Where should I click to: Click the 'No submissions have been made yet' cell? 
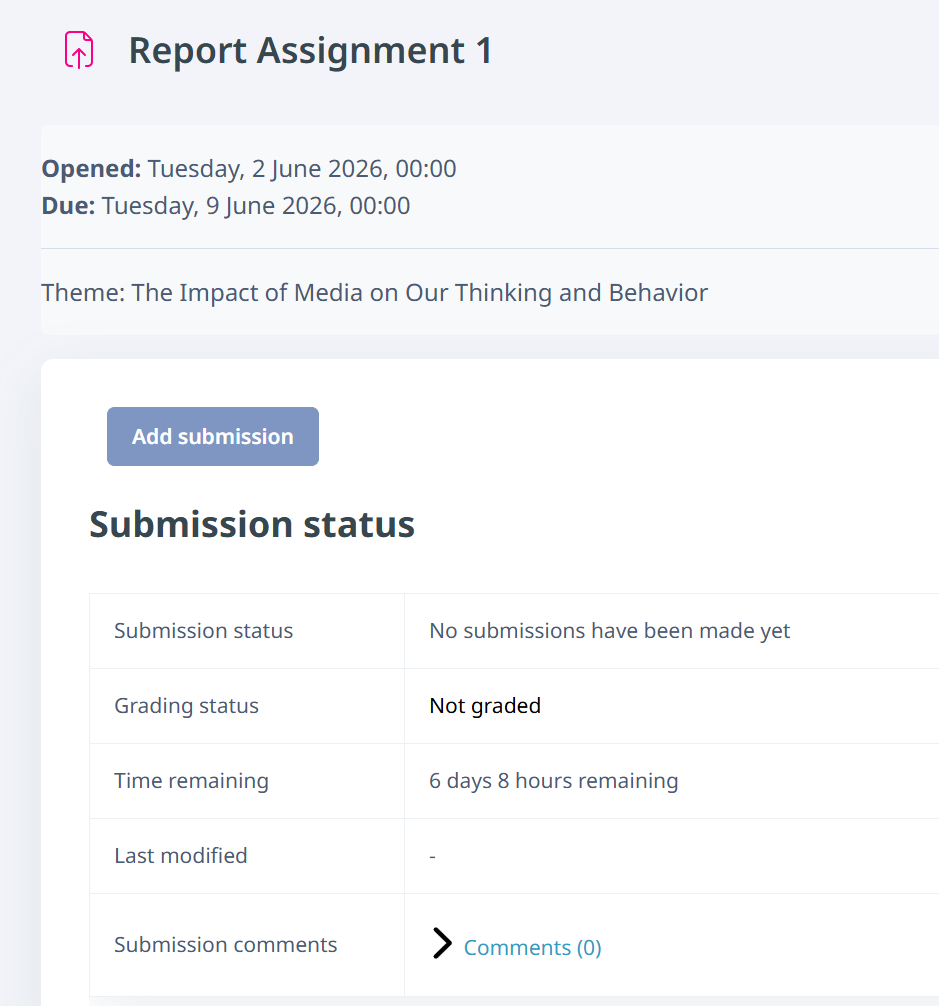pyautogui.click(x=672, y=631)
